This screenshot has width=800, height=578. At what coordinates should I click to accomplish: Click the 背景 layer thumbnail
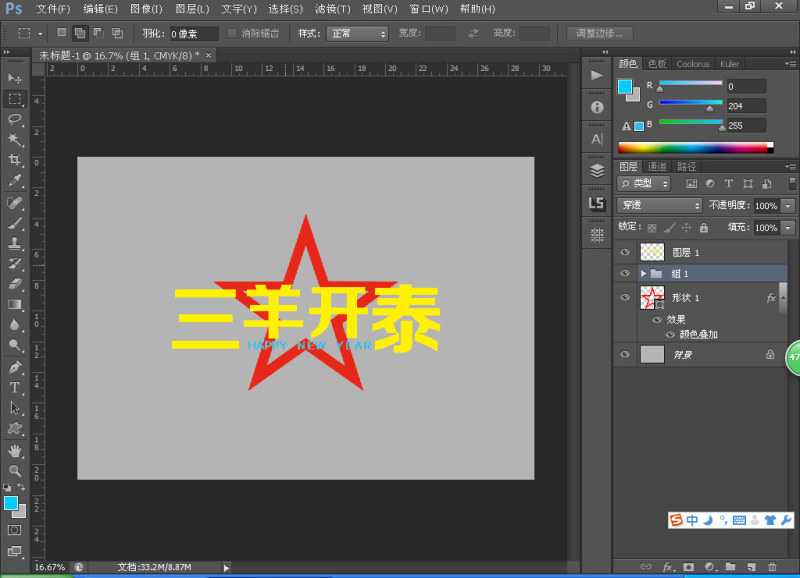[652, 355]
